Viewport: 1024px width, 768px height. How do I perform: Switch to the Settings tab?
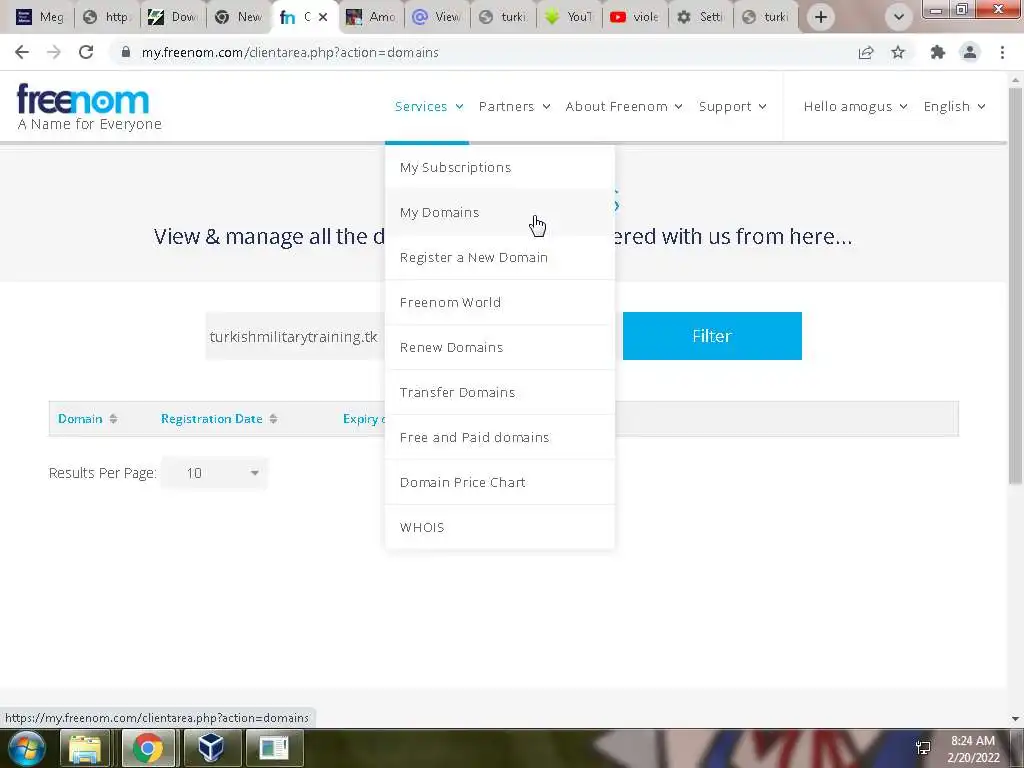point(701,17)
